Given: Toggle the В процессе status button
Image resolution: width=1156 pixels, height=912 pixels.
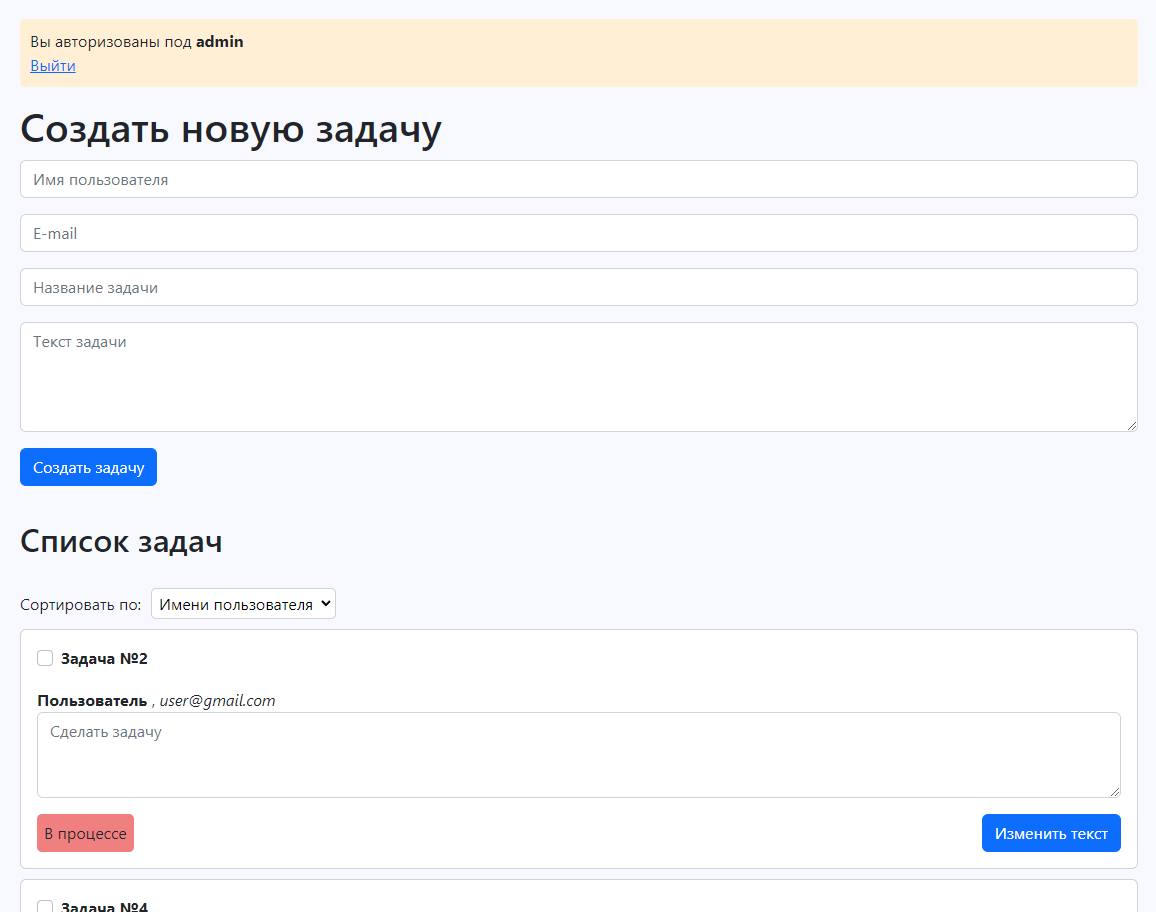Looking at the screenshot, I should click(x=85, y=833).
